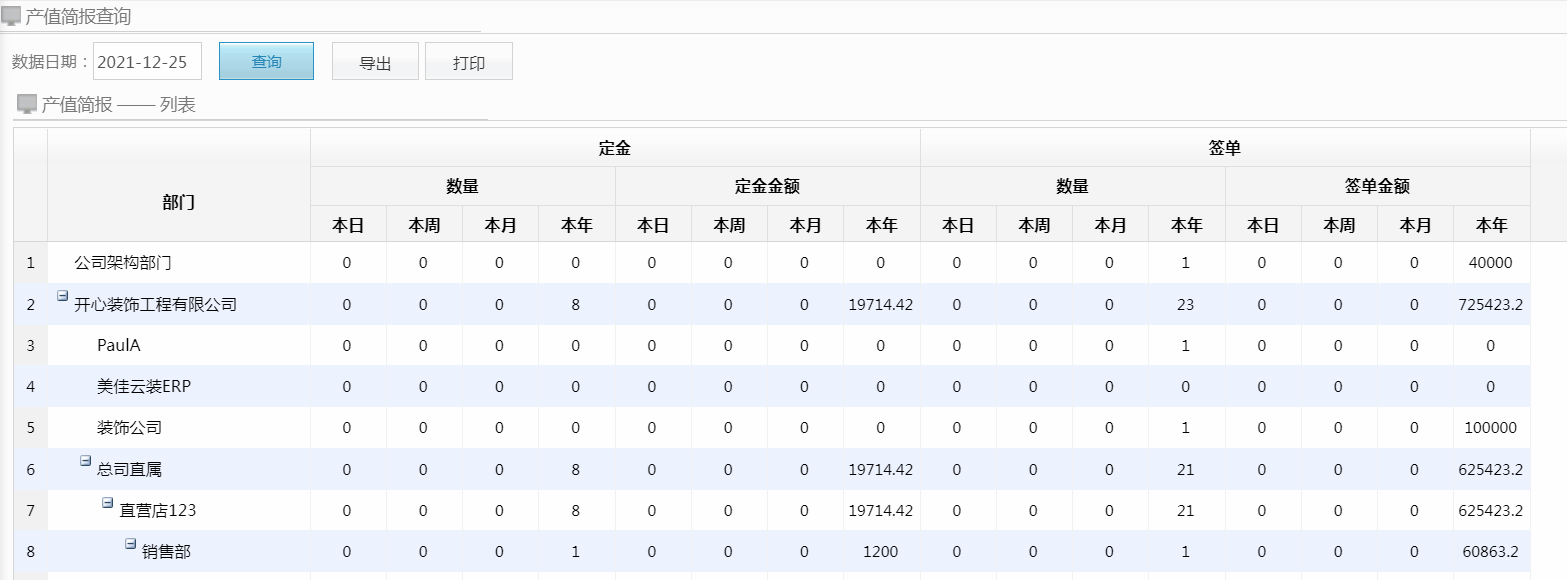
Task: Select the 美佳云装ERP department row
Action: [x=143, y=387]
